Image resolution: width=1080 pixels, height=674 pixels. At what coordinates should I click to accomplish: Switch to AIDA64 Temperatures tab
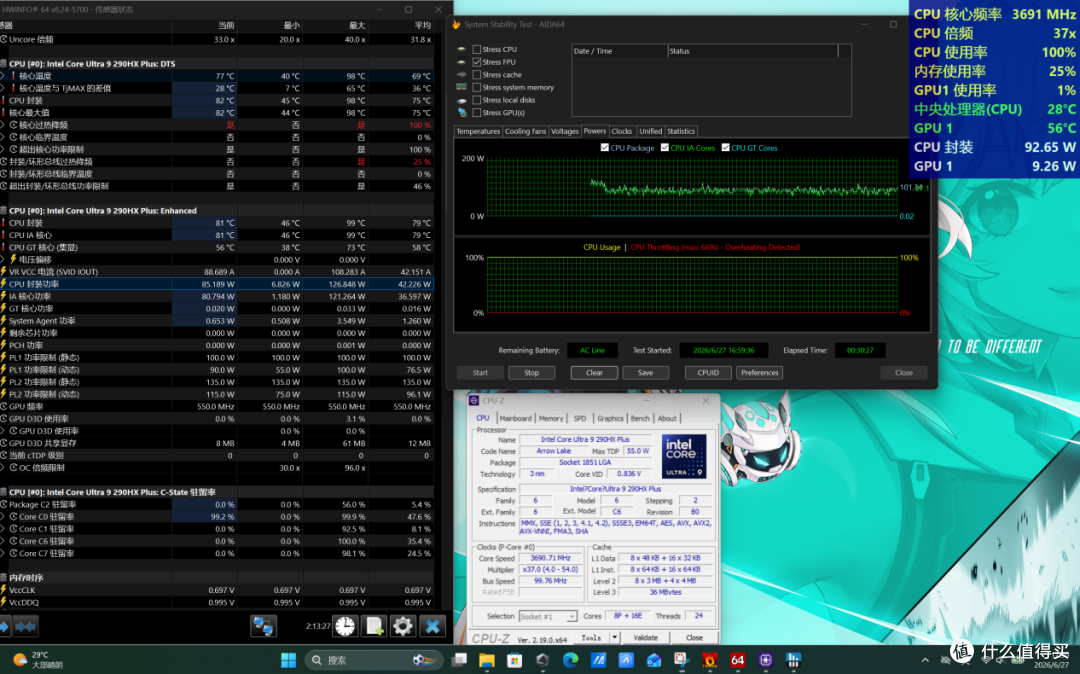click(x=478, y=131)
